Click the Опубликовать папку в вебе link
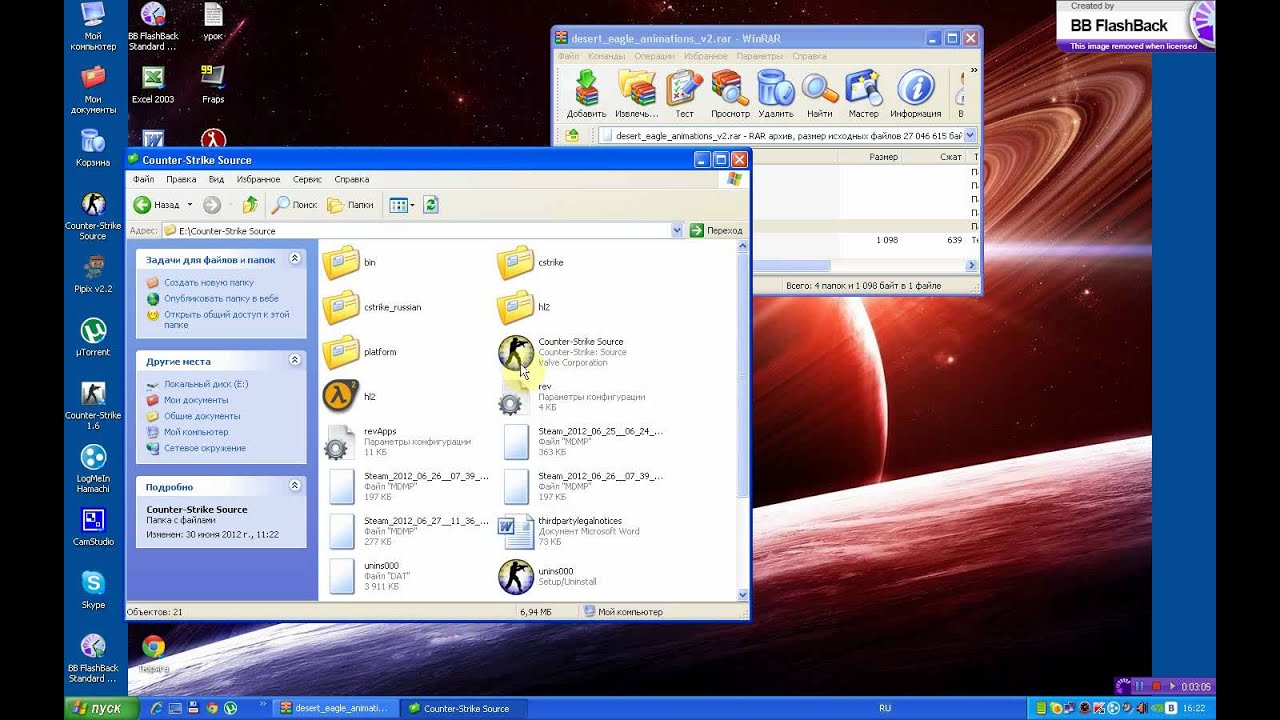The height and width of the screenshot is (720, 1280). 221,299
